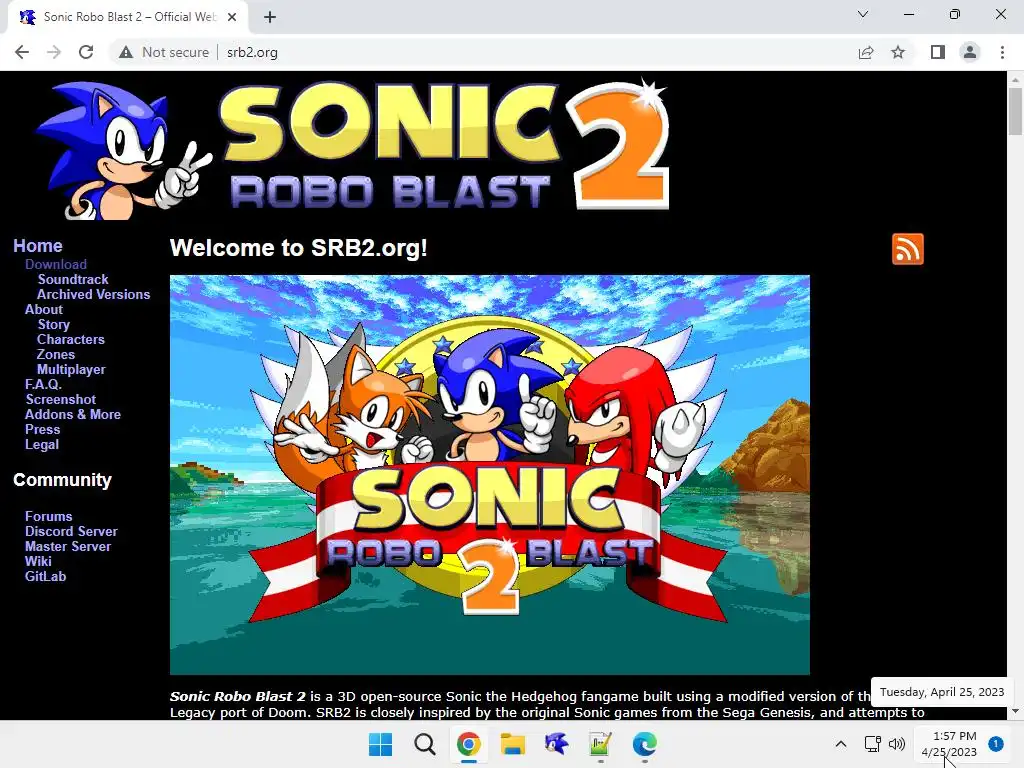
Task: Open Microsoft Edge from taskbar
Action: click(645, 744)
